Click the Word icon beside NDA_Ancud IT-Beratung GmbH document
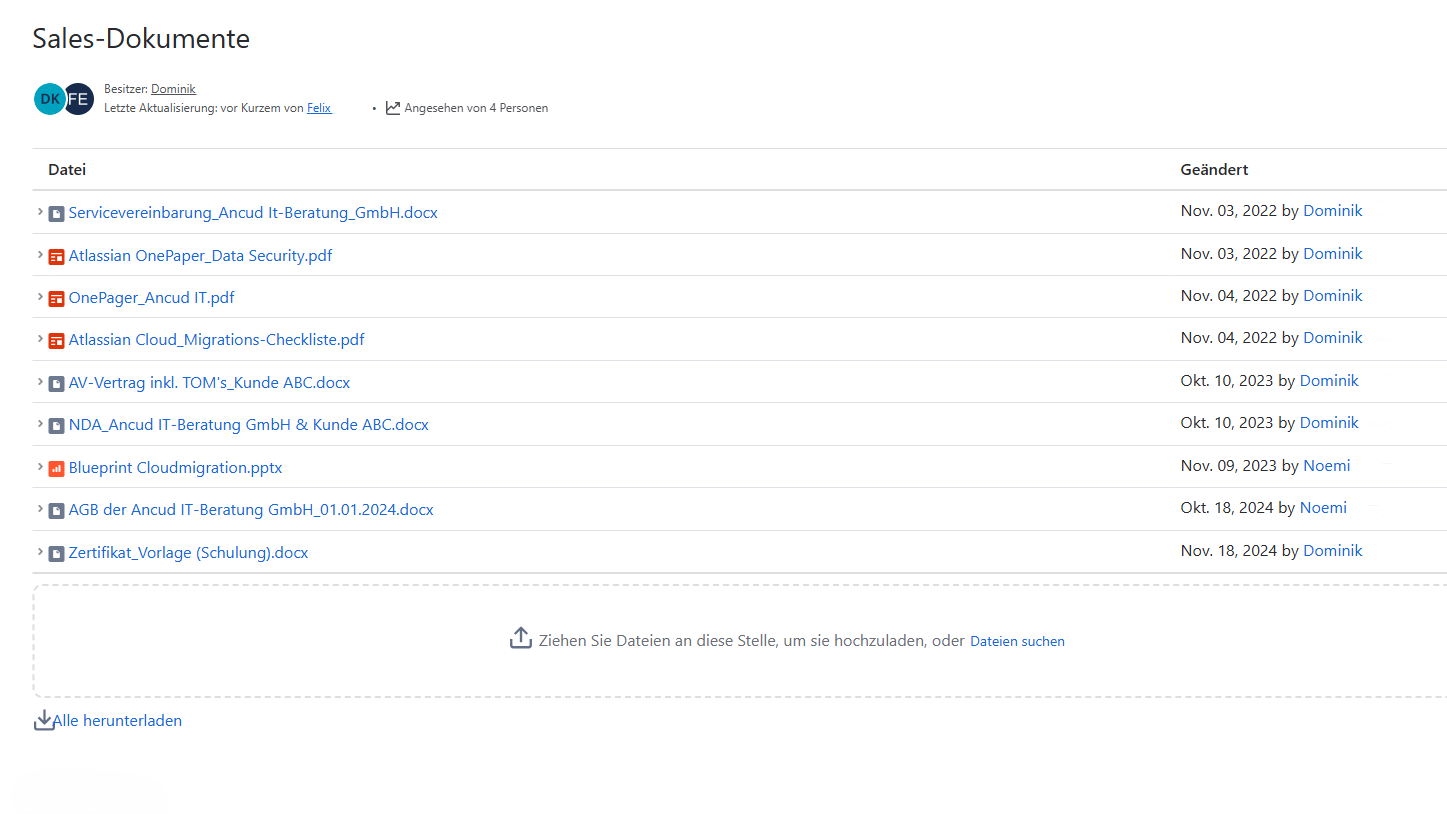 pyautogui.click(x=56, y=425)
